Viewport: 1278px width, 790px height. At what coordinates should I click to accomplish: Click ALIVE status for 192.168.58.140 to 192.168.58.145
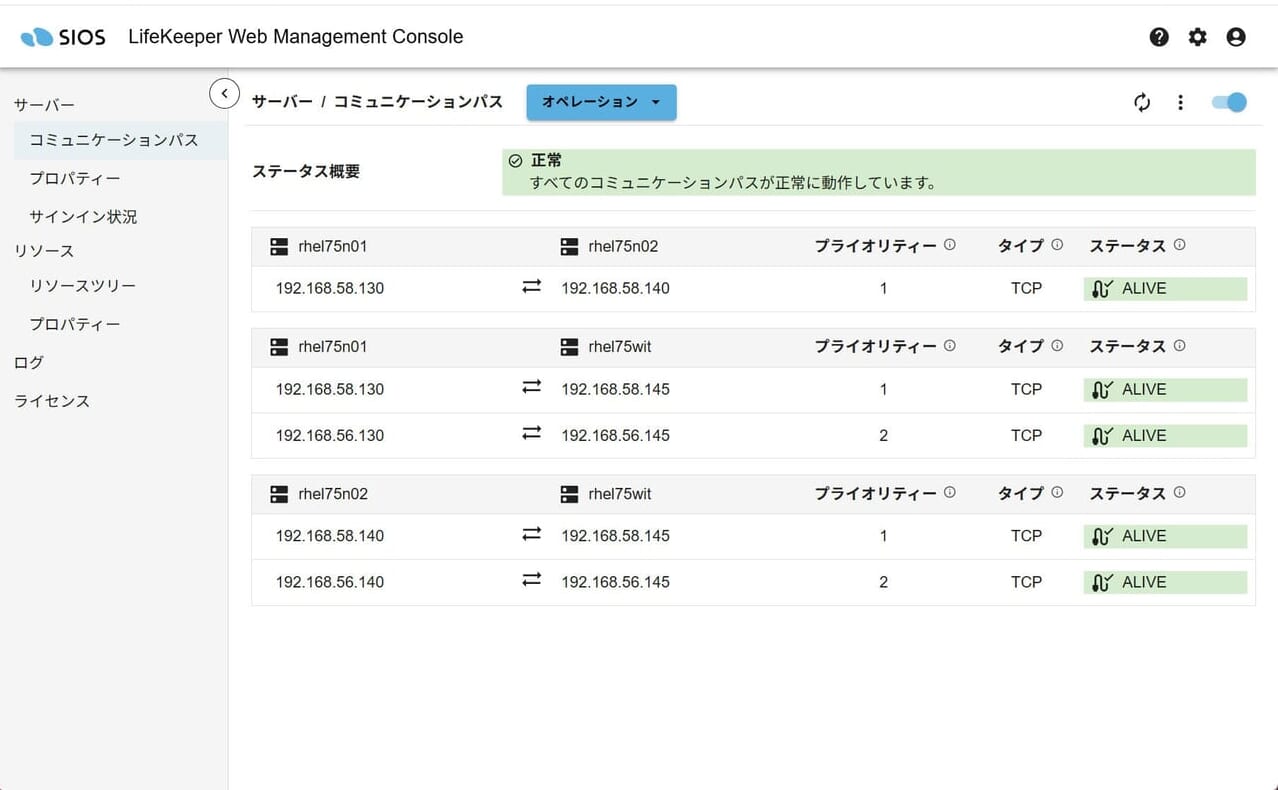(x=1165, y=537)
